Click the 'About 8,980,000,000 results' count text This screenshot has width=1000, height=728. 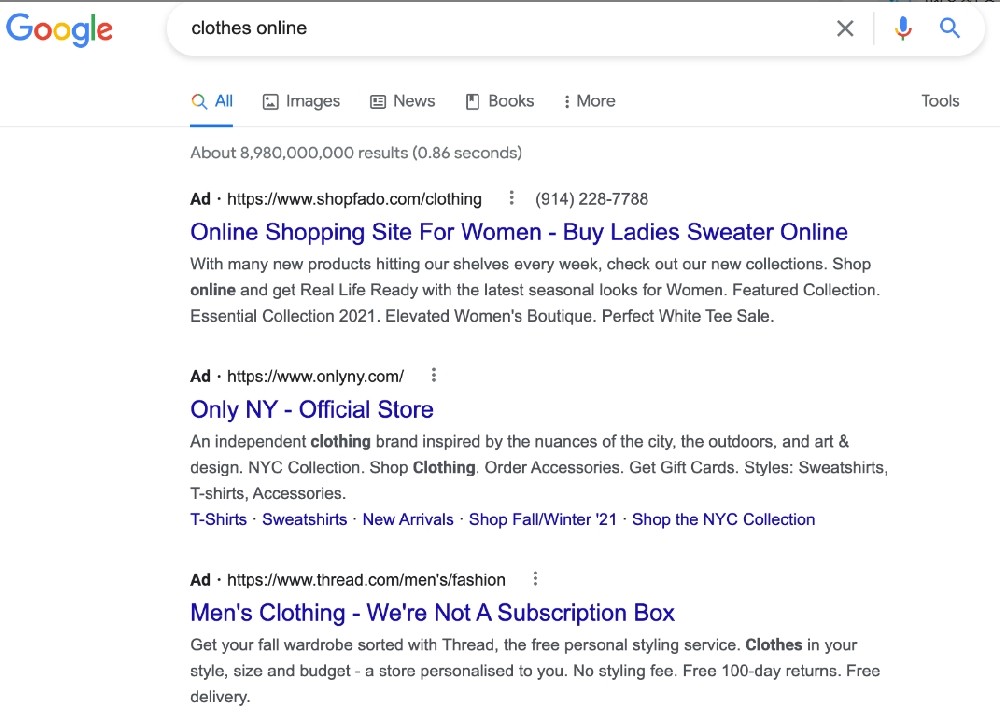click(x=356, y=153)
